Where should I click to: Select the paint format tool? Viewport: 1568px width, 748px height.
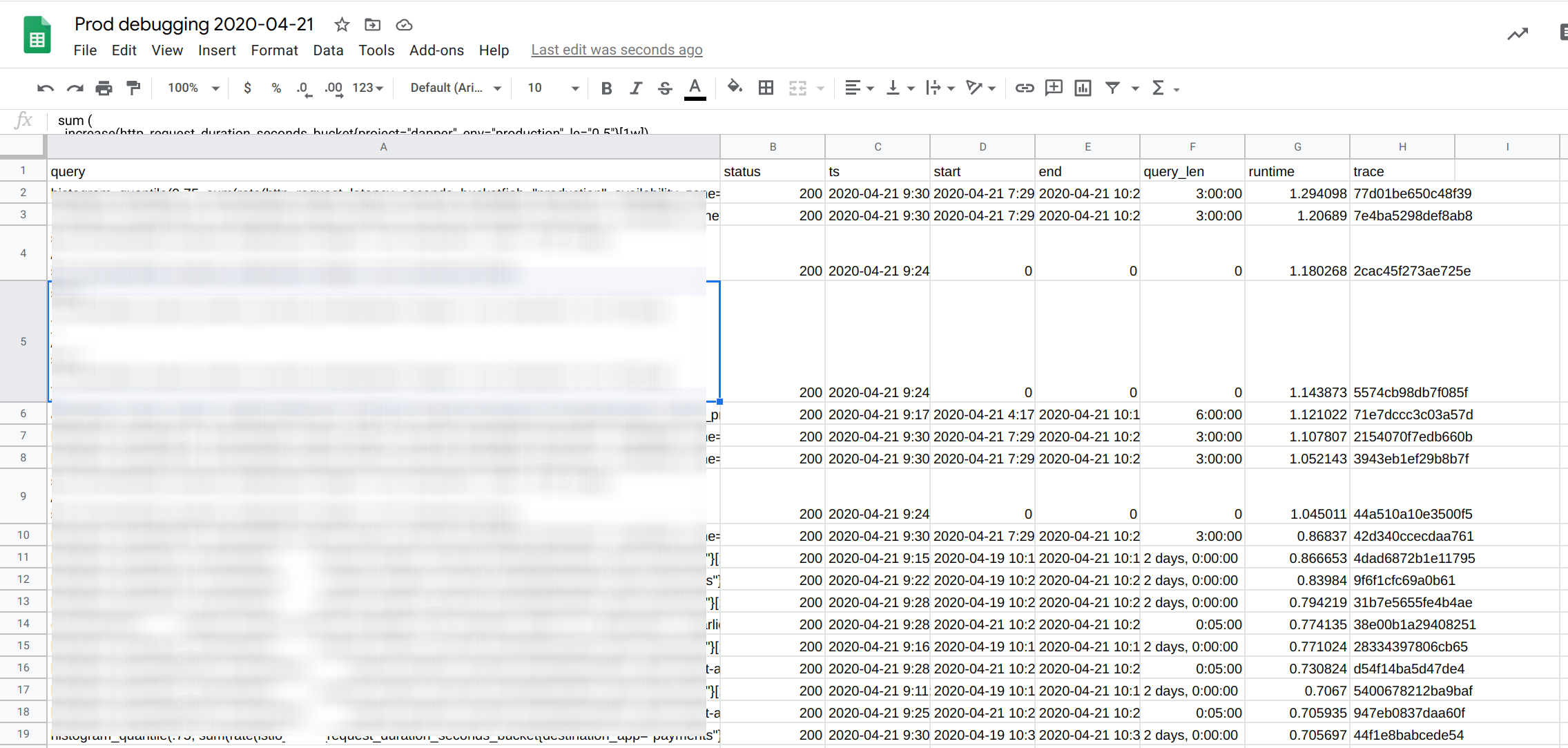(x=133, y=88)
